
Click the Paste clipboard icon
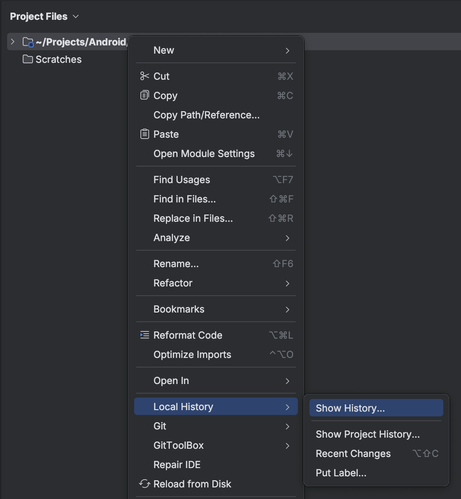pos(144,134)
